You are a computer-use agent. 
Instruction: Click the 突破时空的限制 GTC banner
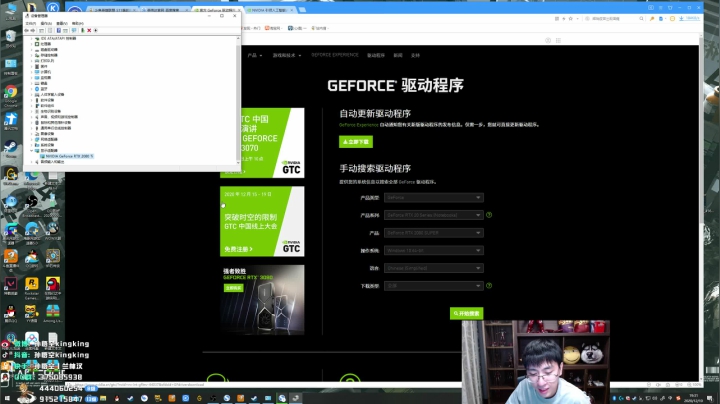coord(262,221)
